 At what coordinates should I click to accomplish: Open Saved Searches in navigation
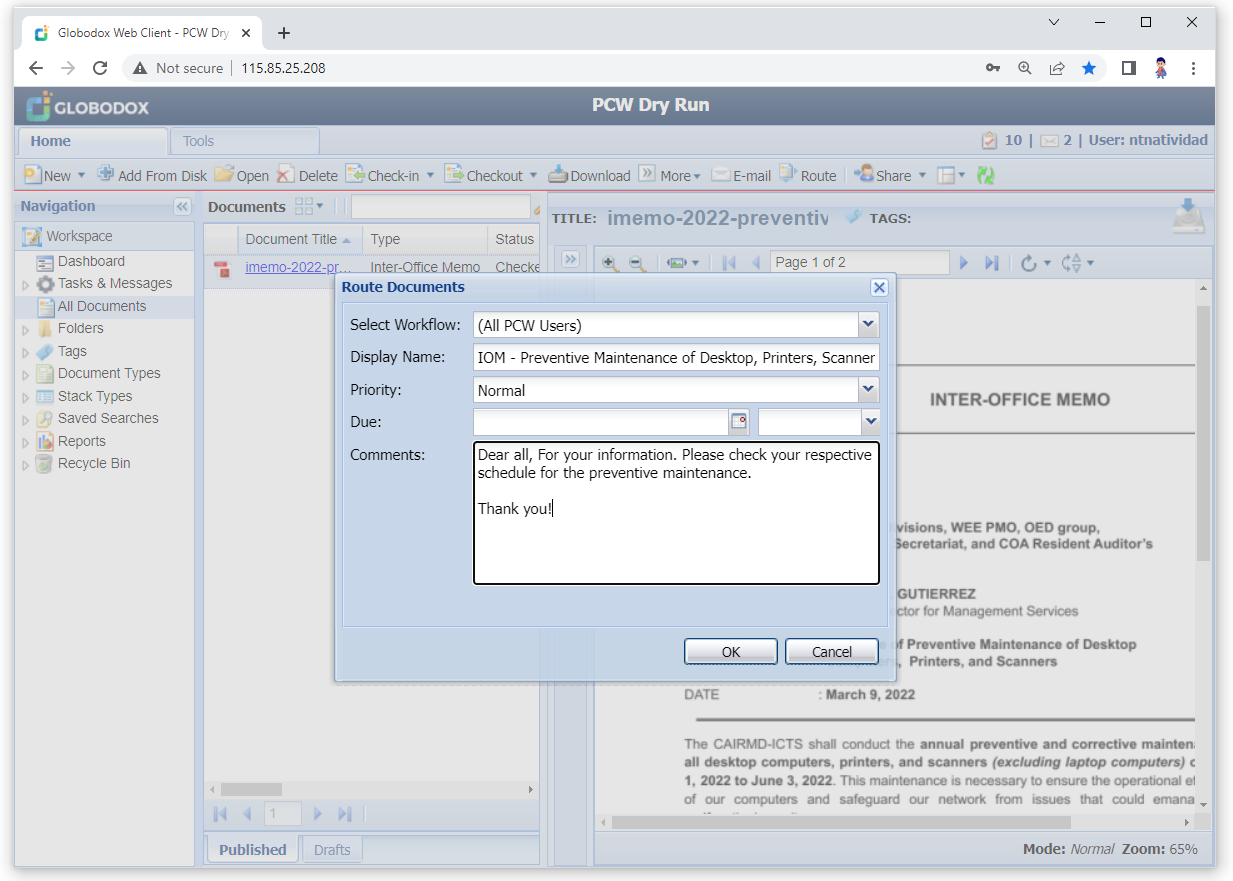click(x=108, y=418)
